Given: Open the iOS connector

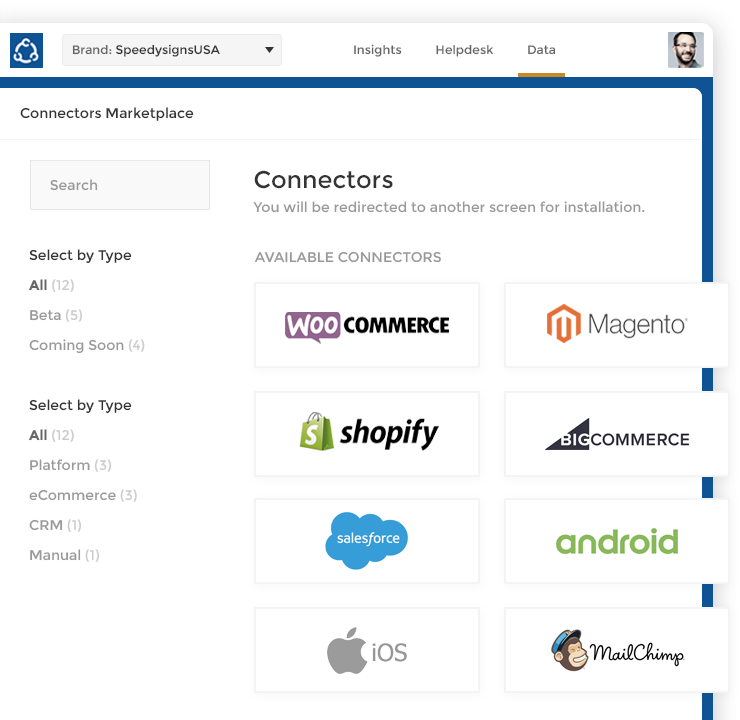Looking at the screenshot, I should [367, 650].
